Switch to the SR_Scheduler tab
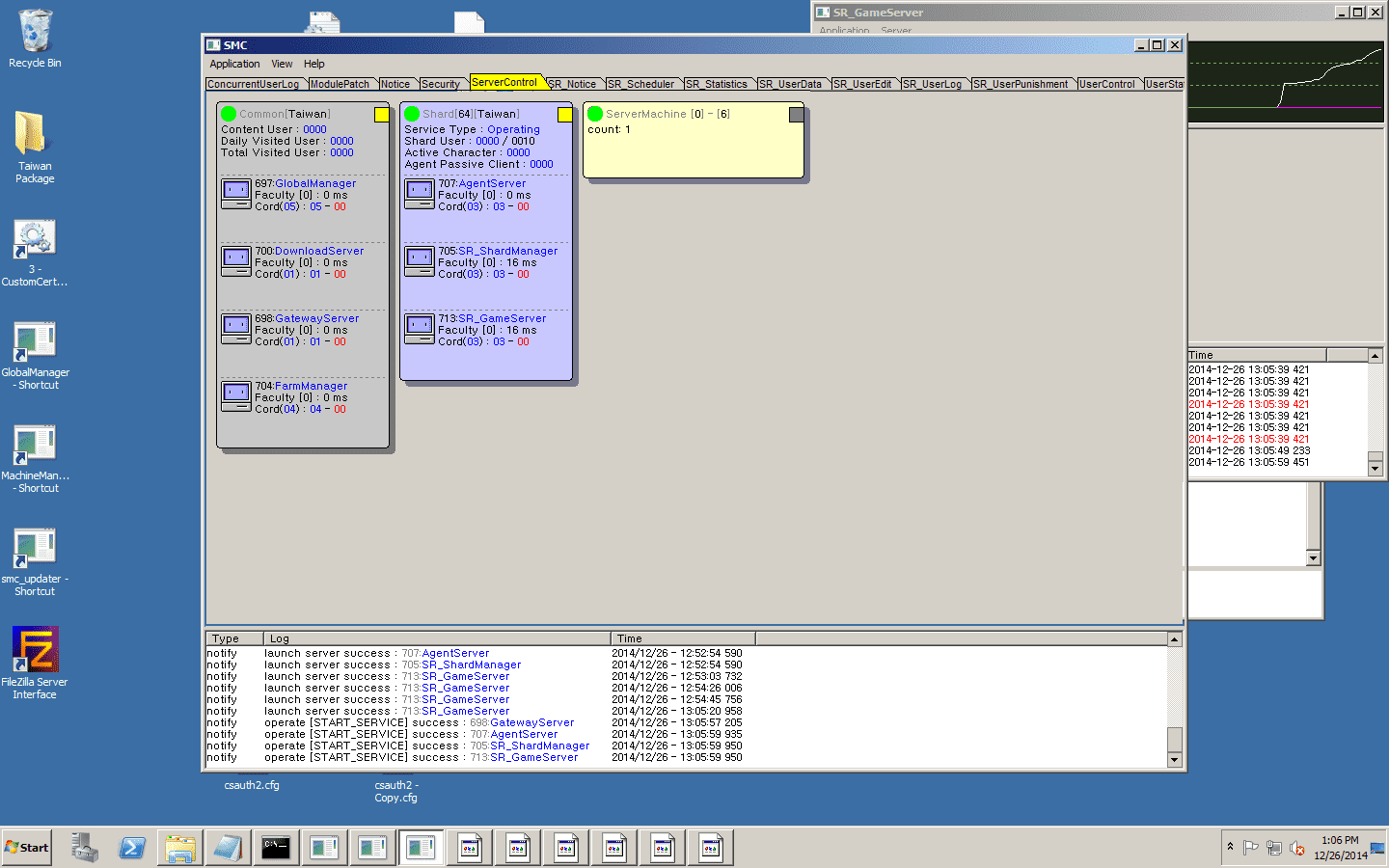The image size is (1389, 868). point(641,84)
